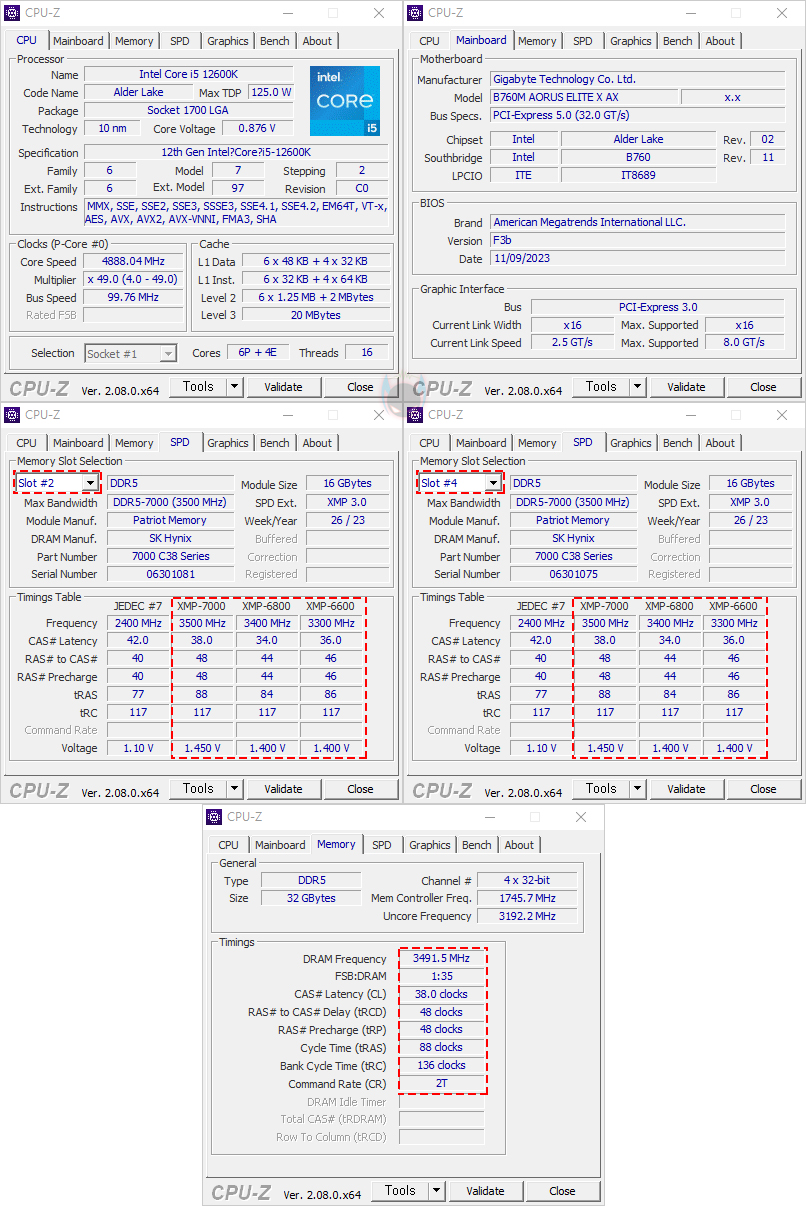Click Level 3 cache value 20 MBytes

pyautogui.click(x=316, y=316)
